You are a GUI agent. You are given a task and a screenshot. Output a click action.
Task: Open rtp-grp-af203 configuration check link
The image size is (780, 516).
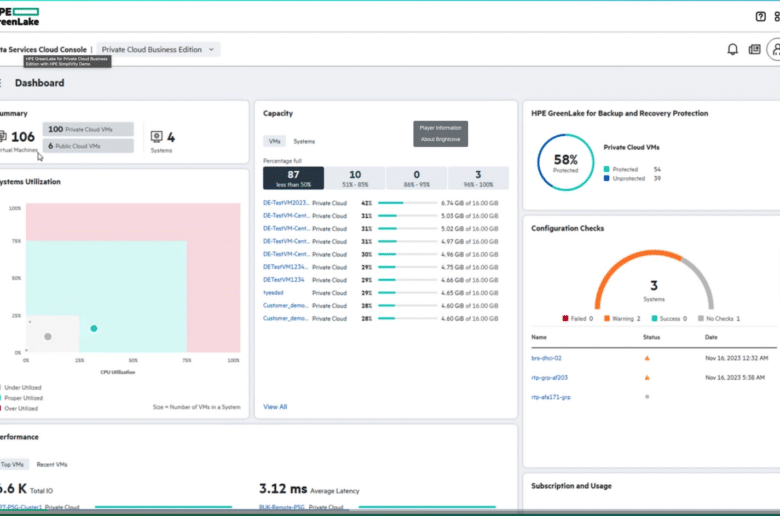click(549, 378)
